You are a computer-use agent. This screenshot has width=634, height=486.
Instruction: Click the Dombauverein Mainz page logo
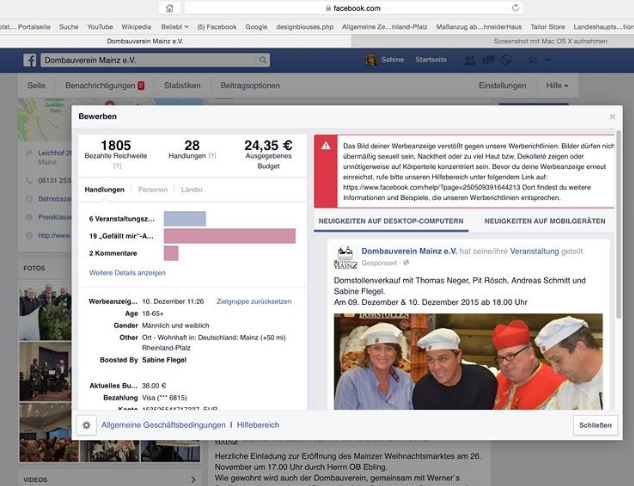click(345, 257)
